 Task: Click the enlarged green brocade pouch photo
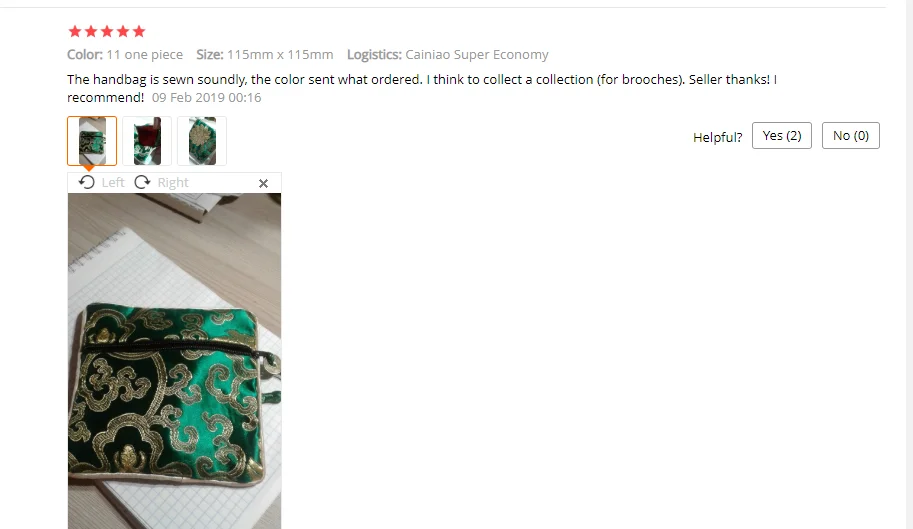[x=175, y=361]
